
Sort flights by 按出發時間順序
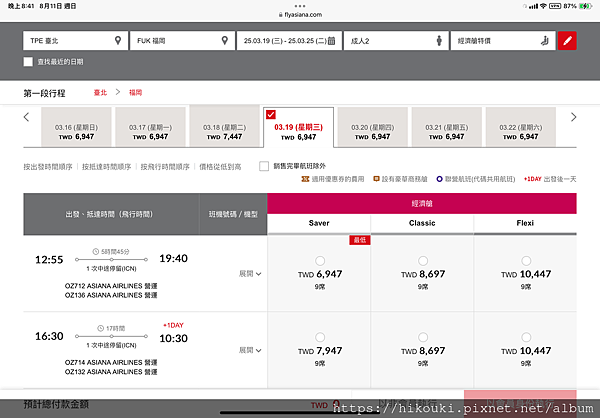point(48,167)
